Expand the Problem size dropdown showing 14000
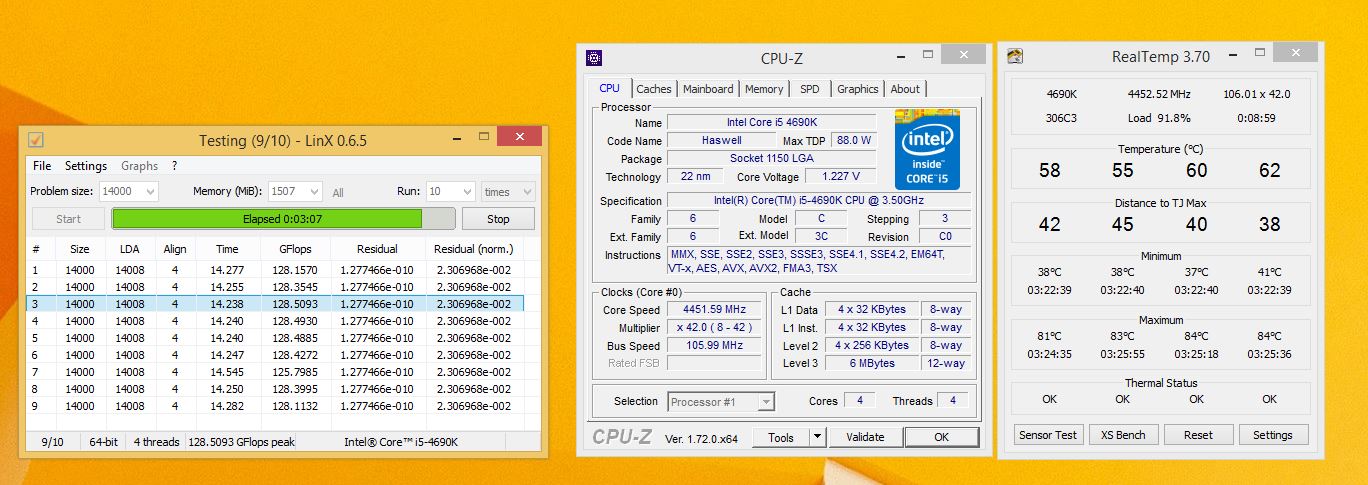This screenshot has height=485, width=1368. [x=151, y=192]
